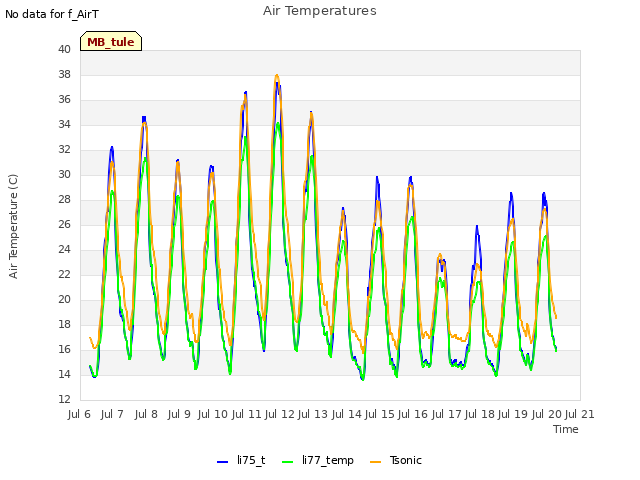640x480 pixels.
Task: Click the 20 y-axis tick label
Action: point(64,300)
